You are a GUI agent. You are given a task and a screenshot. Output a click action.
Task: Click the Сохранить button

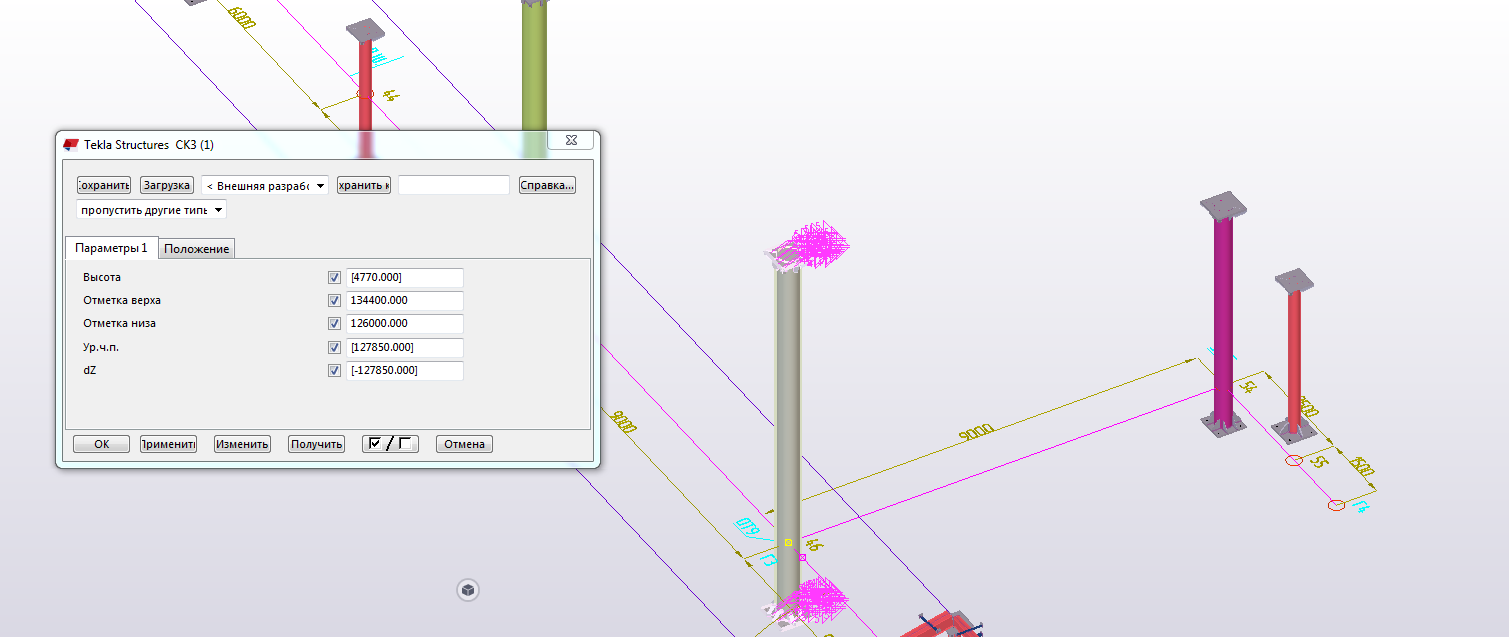click(104, 185)
